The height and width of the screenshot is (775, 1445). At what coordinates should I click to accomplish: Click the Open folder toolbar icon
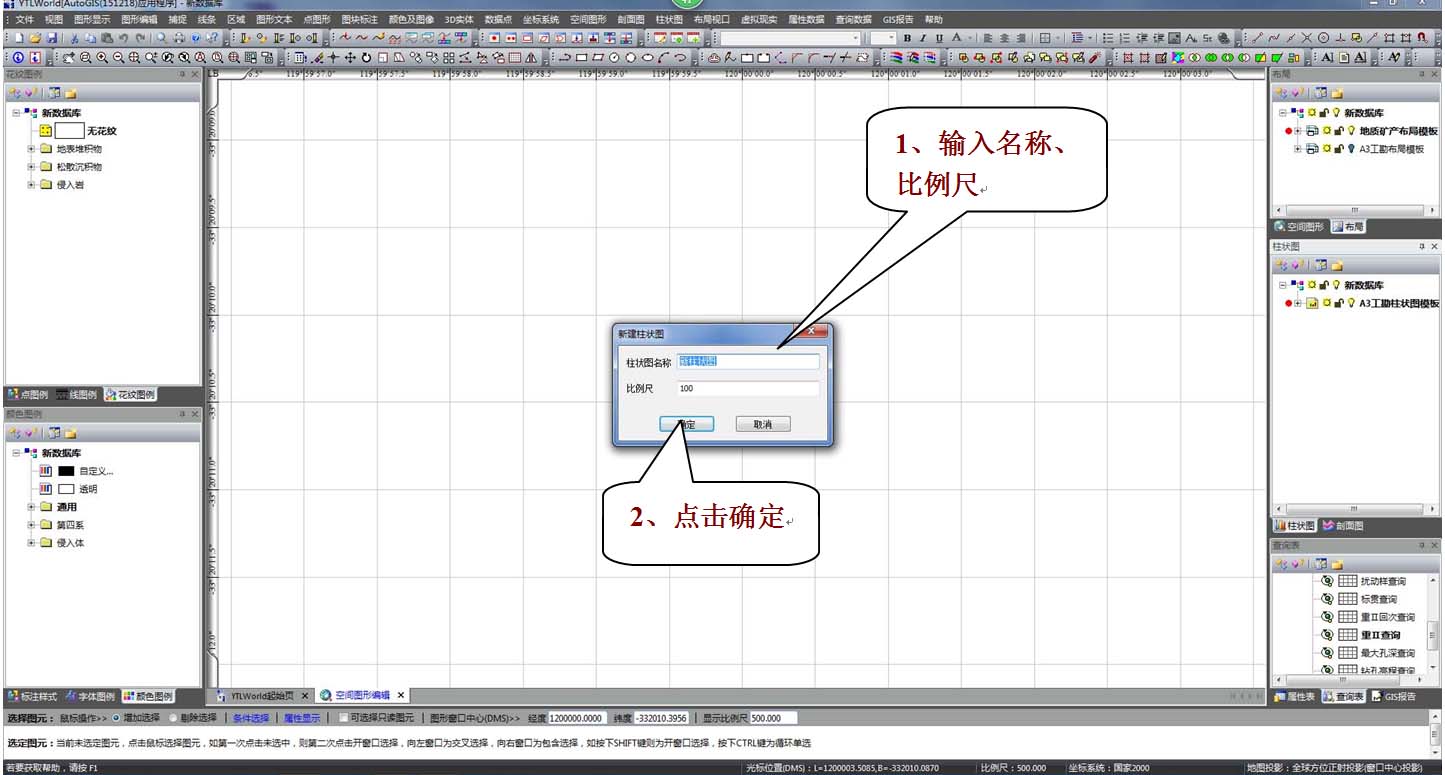click(35, 38)
